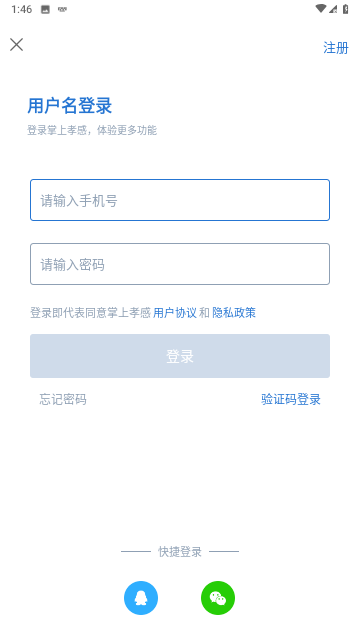Tap the battery icon in the status bar
This screenshot has height=640, width=360.
345,9
